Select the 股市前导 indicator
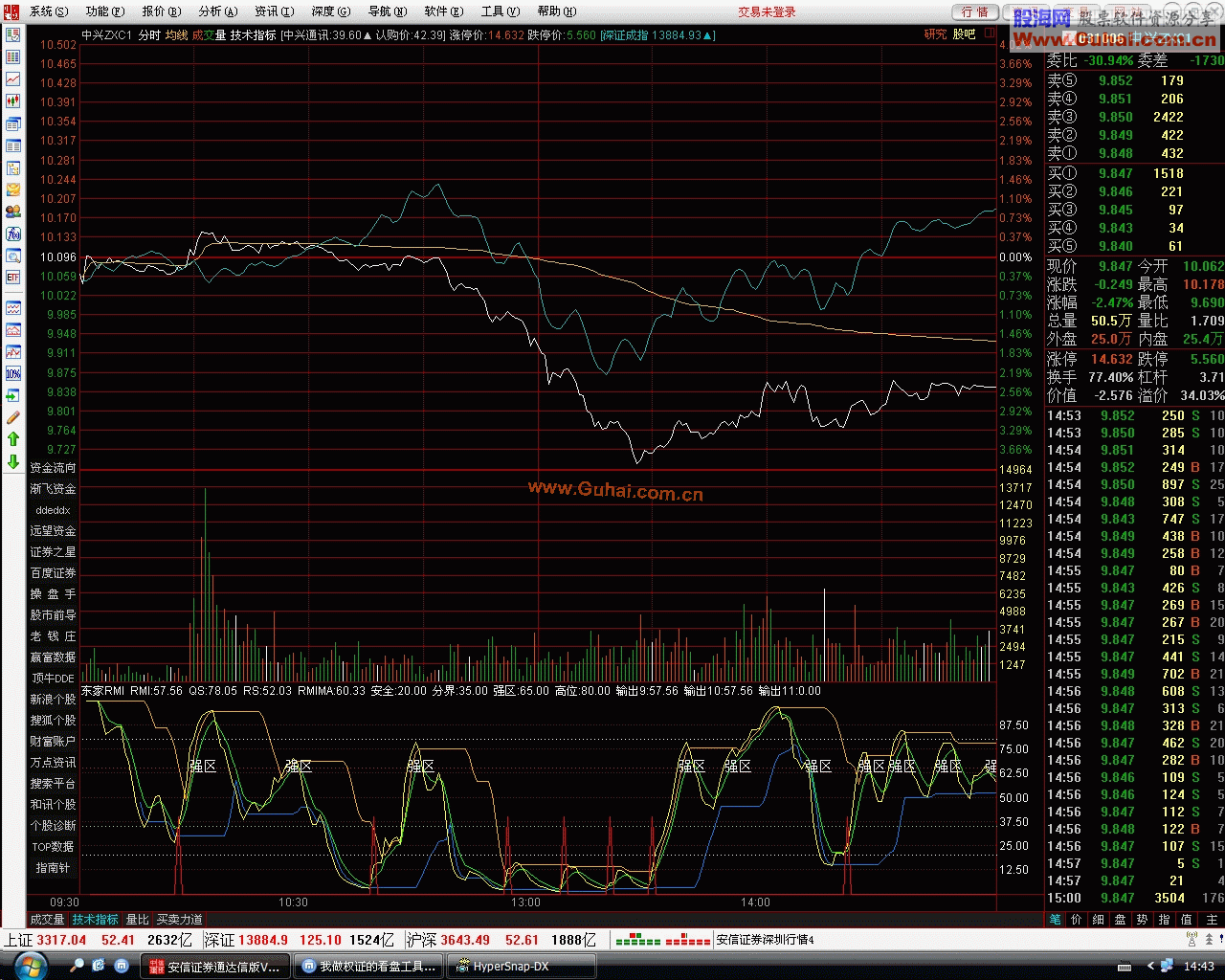 click(x=53, y=615)
